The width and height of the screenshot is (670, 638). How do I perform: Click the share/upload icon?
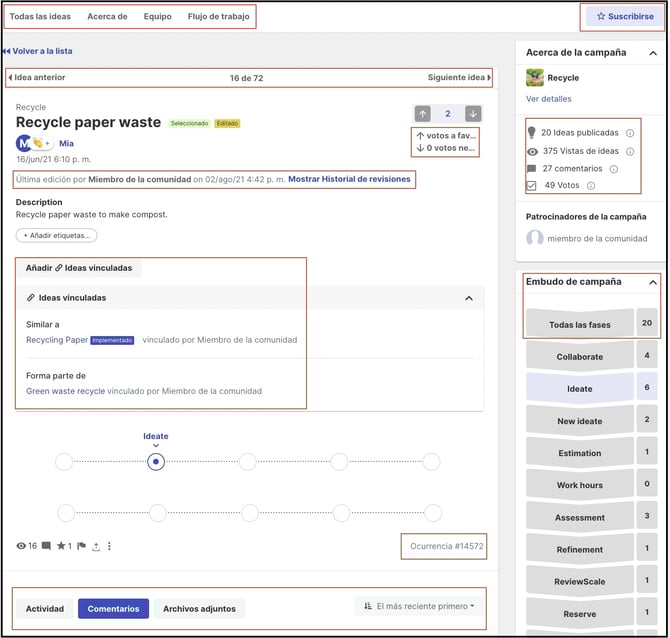[95, 546]
